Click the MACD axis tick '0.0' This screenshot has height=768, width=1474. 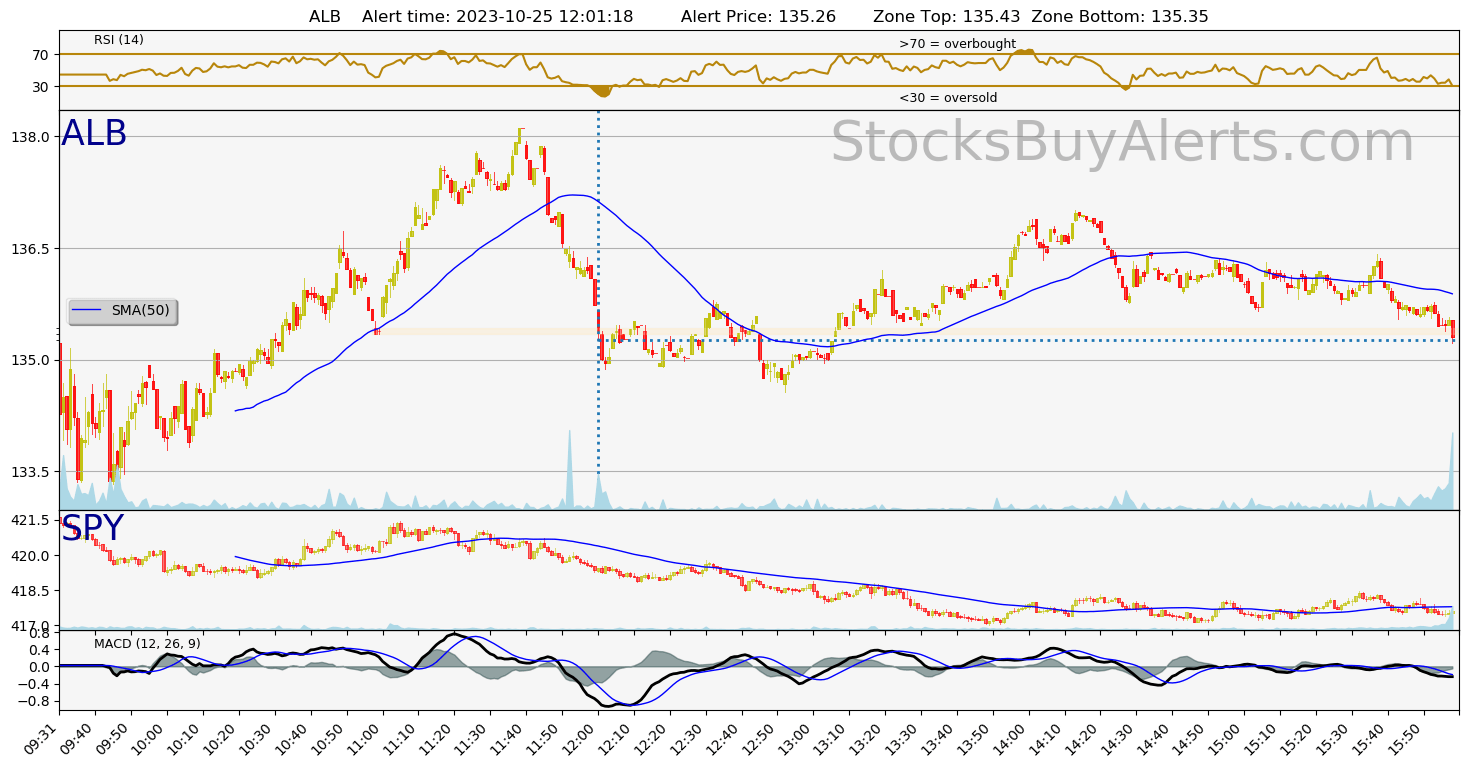[38, 667]
